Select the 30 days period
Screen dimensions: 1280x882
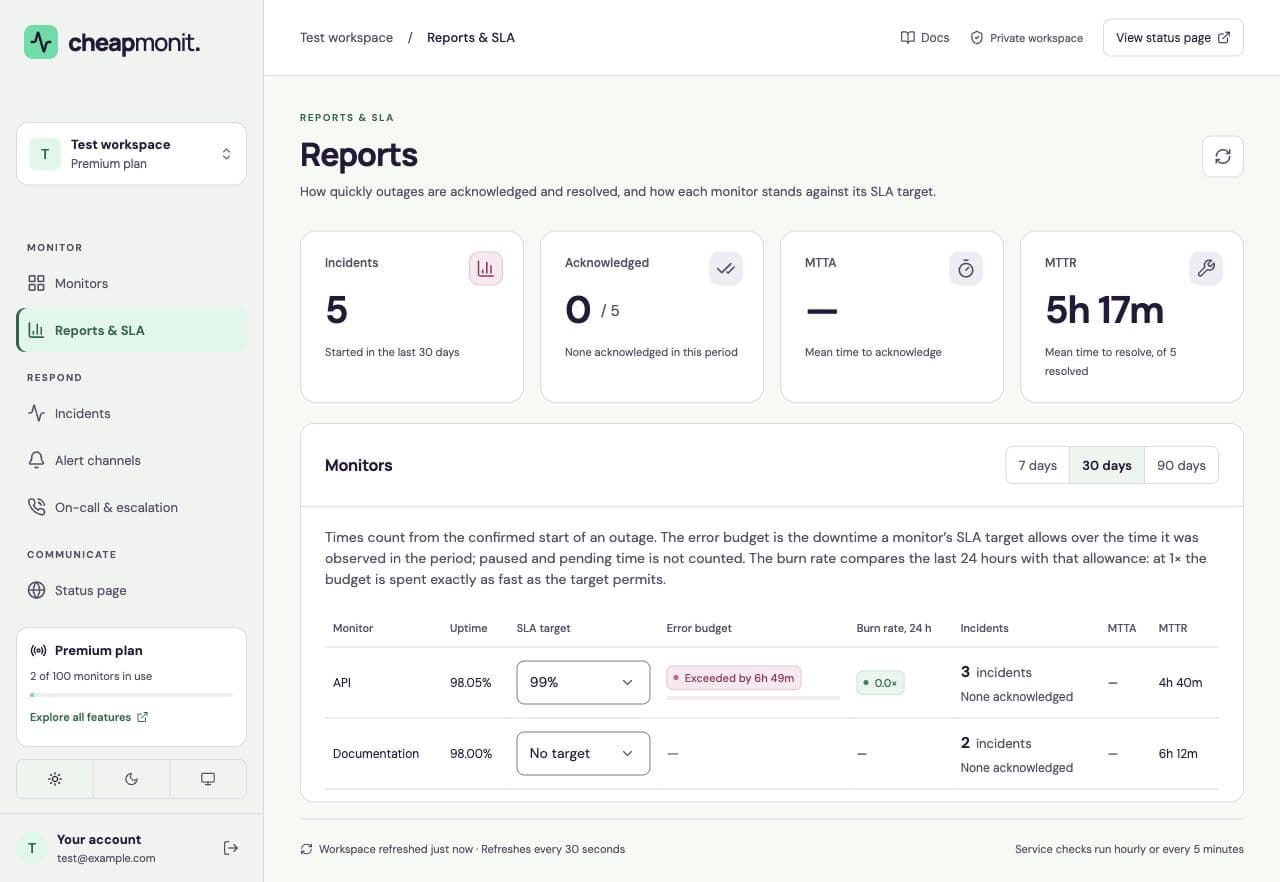click(x=1107, y=465)
